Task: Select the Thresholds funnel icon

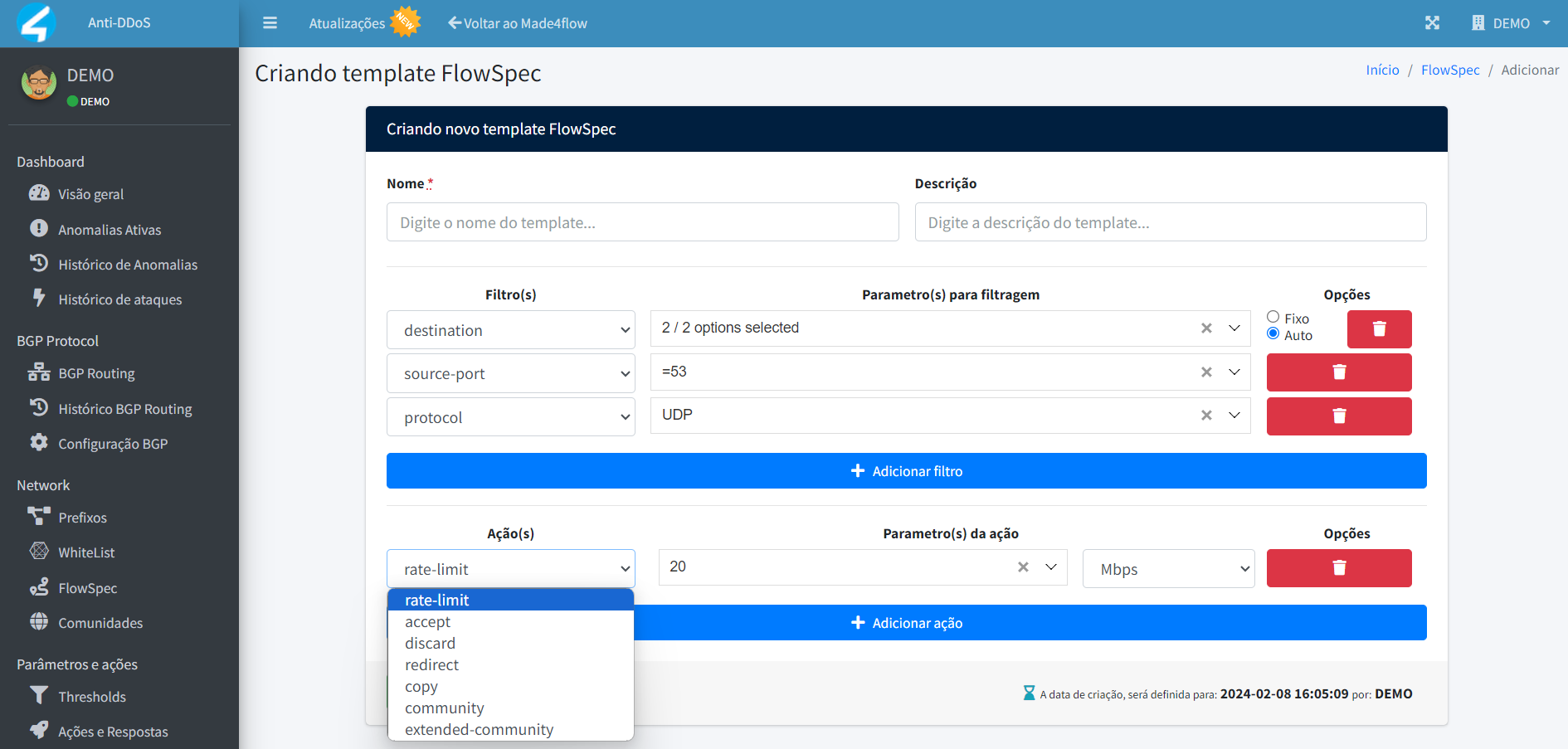Action: pos(39,696)
